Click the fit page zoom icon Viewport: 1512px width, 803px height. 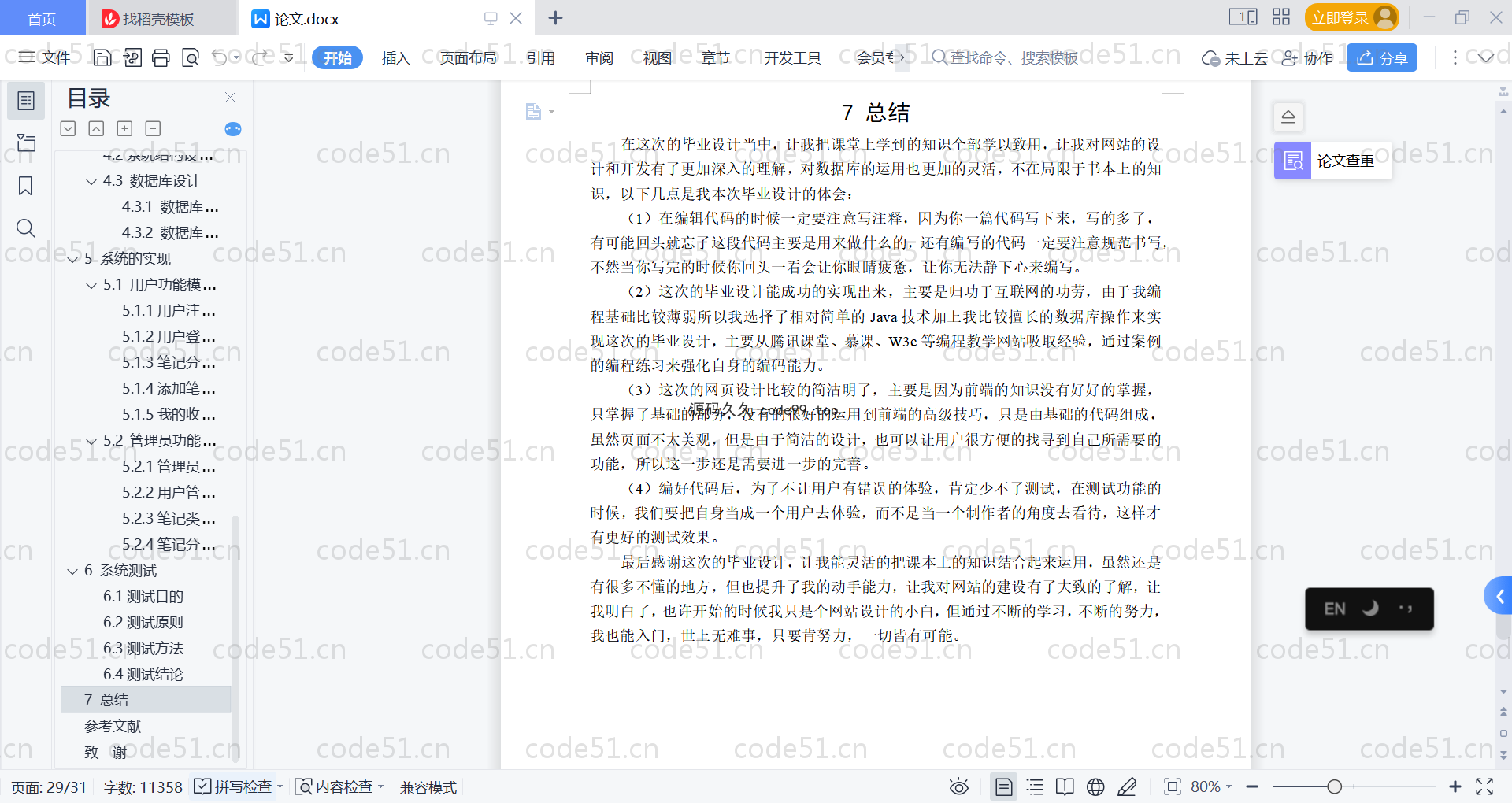1172,786
